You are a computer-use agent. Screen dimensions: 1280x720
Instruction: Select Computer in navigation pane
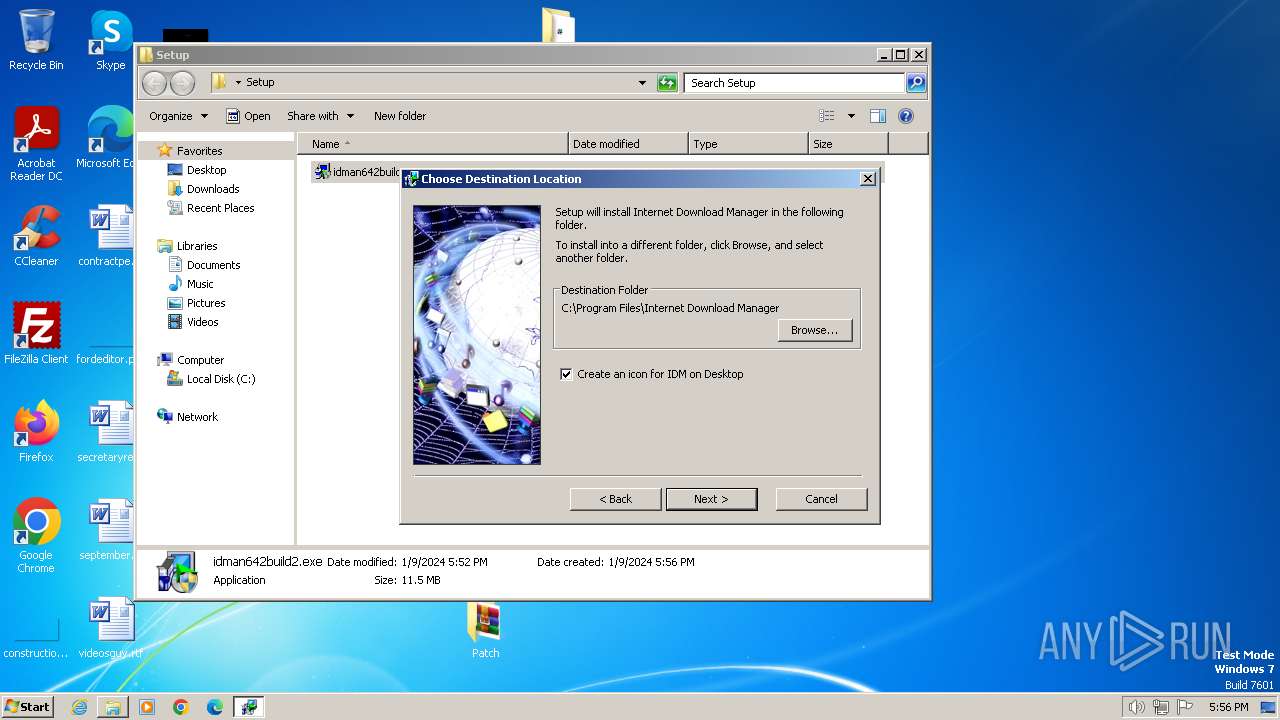[x=200, y=360]
